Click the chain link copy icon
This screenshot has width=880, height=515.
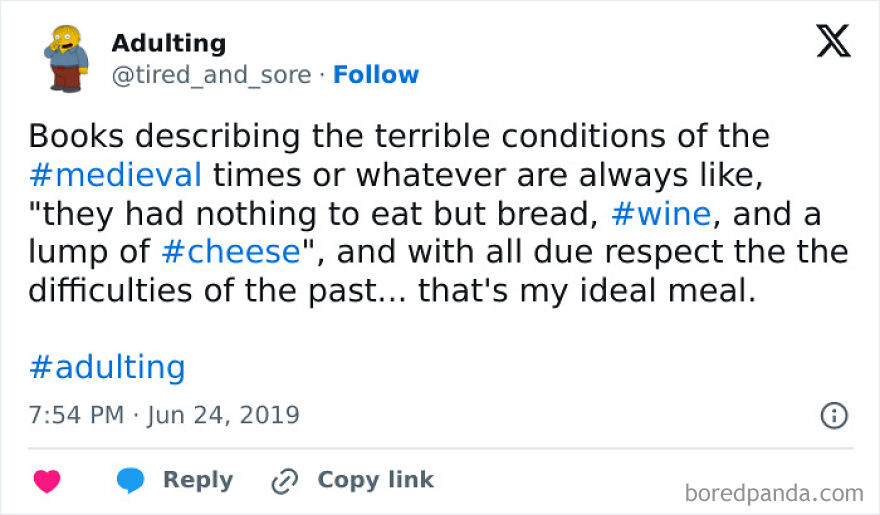(x=285, y=481)
